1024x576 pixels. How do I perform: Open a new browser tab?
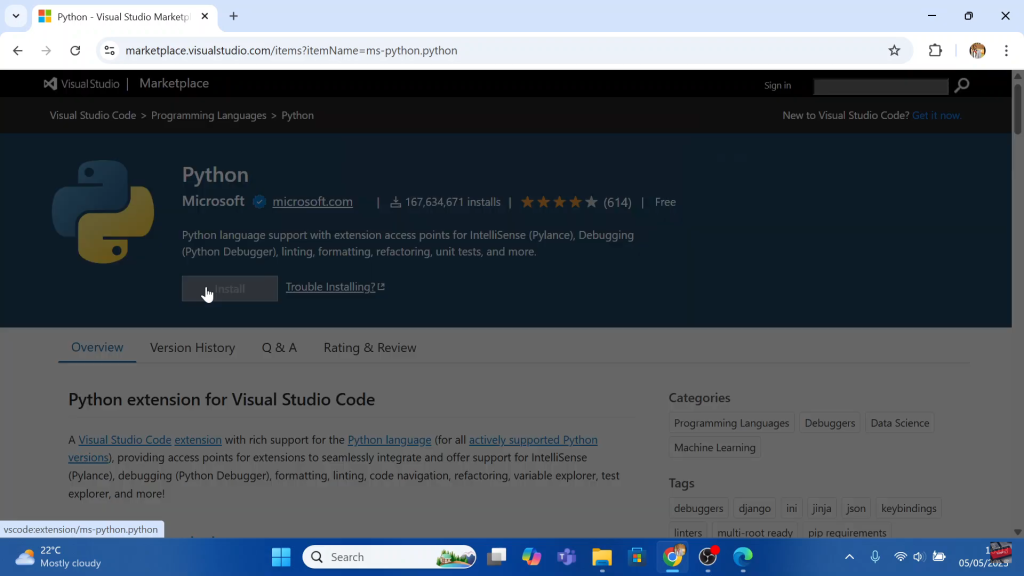click(233, 16)
